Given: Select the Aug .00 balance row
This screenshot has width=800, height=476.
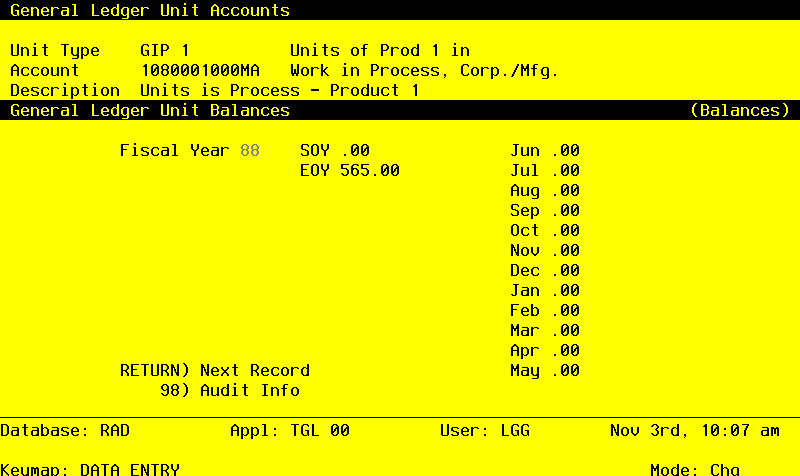Looking at the screenshot, I should point(545,190).
